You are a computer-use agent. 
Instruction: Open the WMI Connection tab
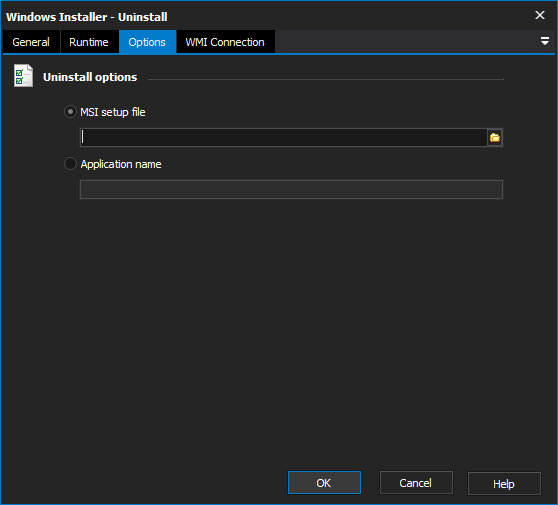pyautogui.click(x=225, y=42)
